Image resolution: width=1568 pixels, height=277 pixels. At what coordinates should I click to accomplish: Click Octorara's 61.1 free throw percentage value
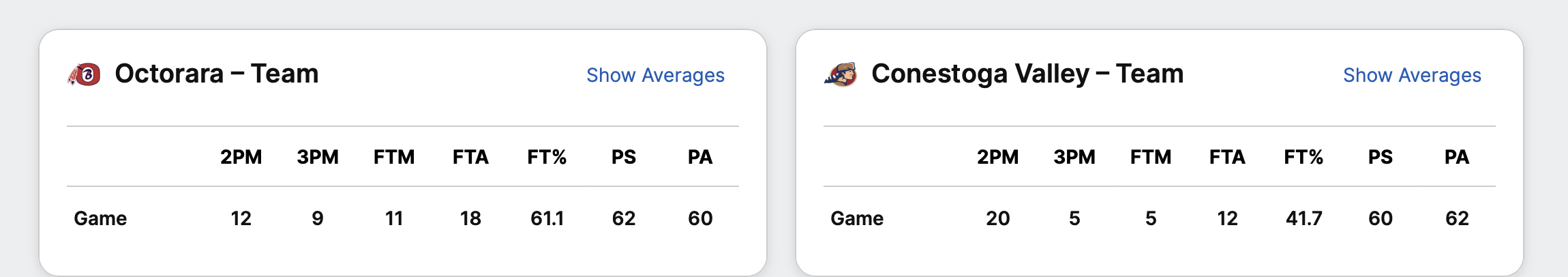547,218
